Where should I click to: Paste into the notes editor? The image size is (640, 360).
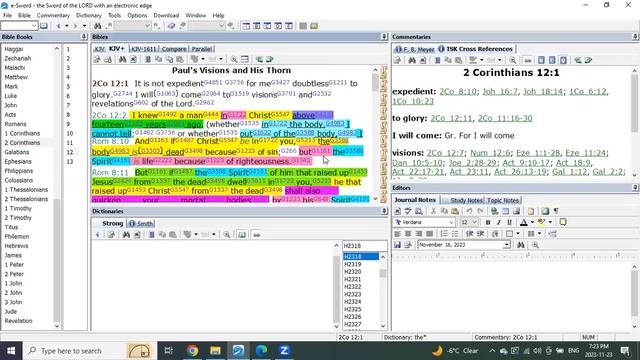[455, 211]
